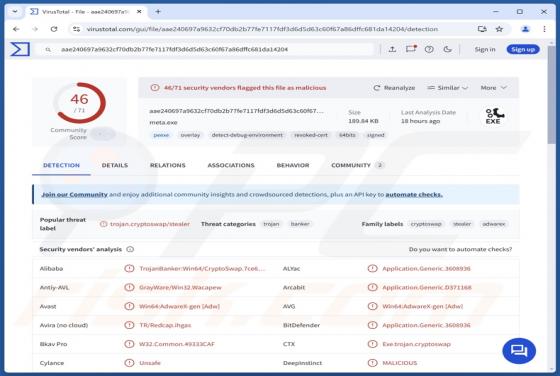Click the stealer family label
Viewport: 560px width, 376px height.
point(462,224)
